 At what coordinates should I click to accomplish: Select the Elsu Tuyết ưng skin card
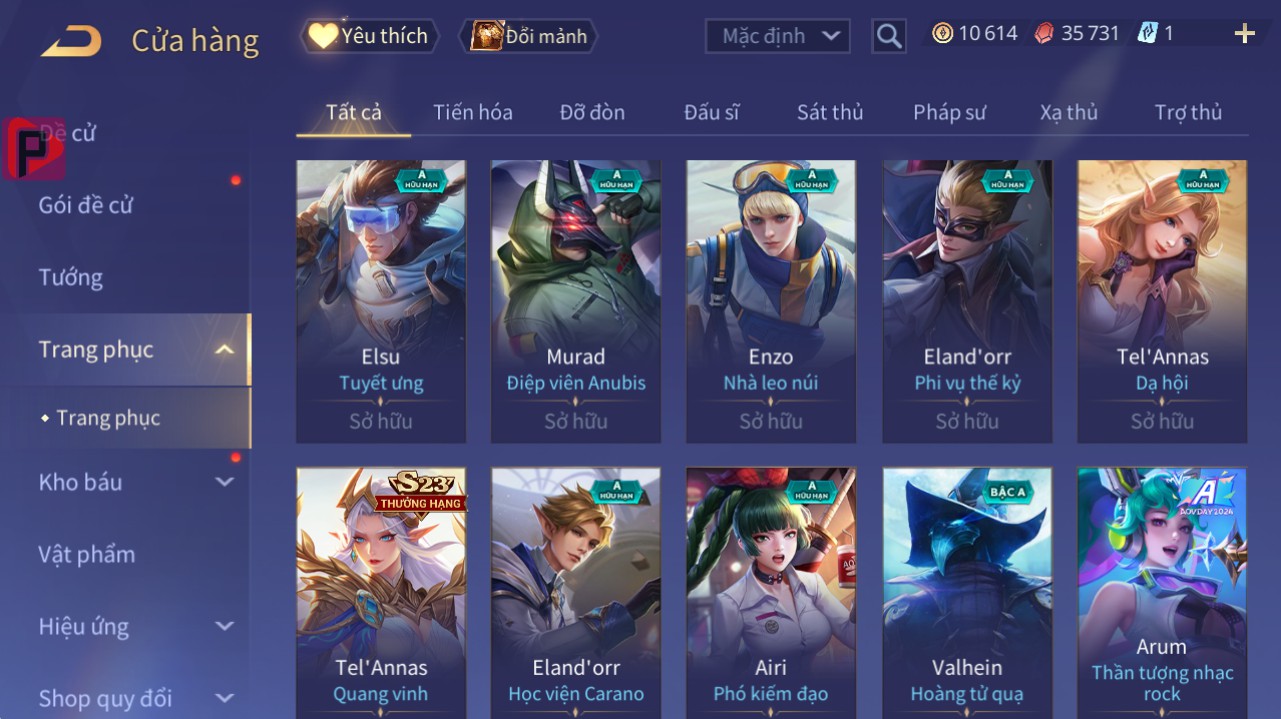381,301
